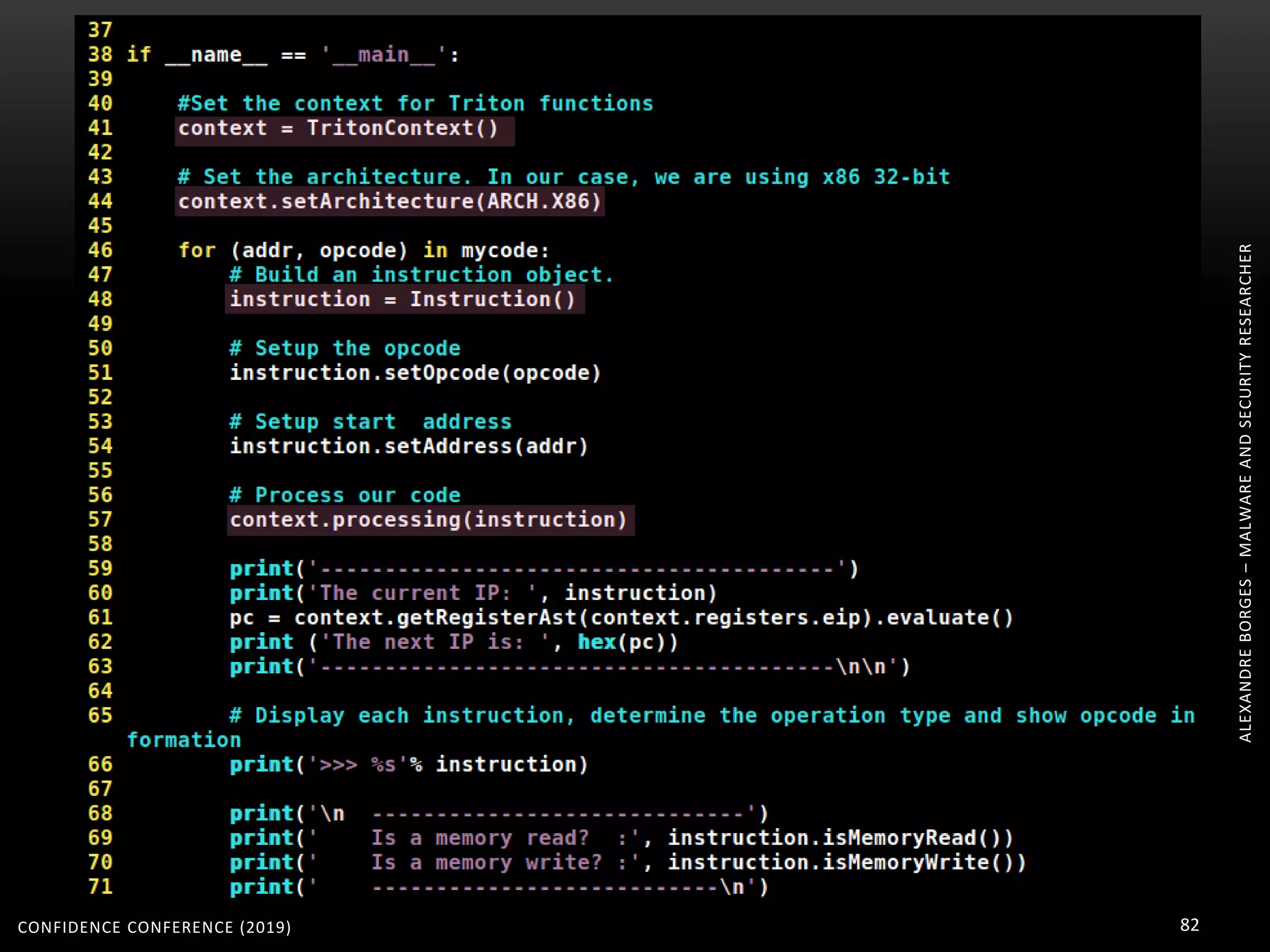1270x952 pixels.
Task: Click the comment about x86 32-bit architecture
Action: [x=564, y=177]
